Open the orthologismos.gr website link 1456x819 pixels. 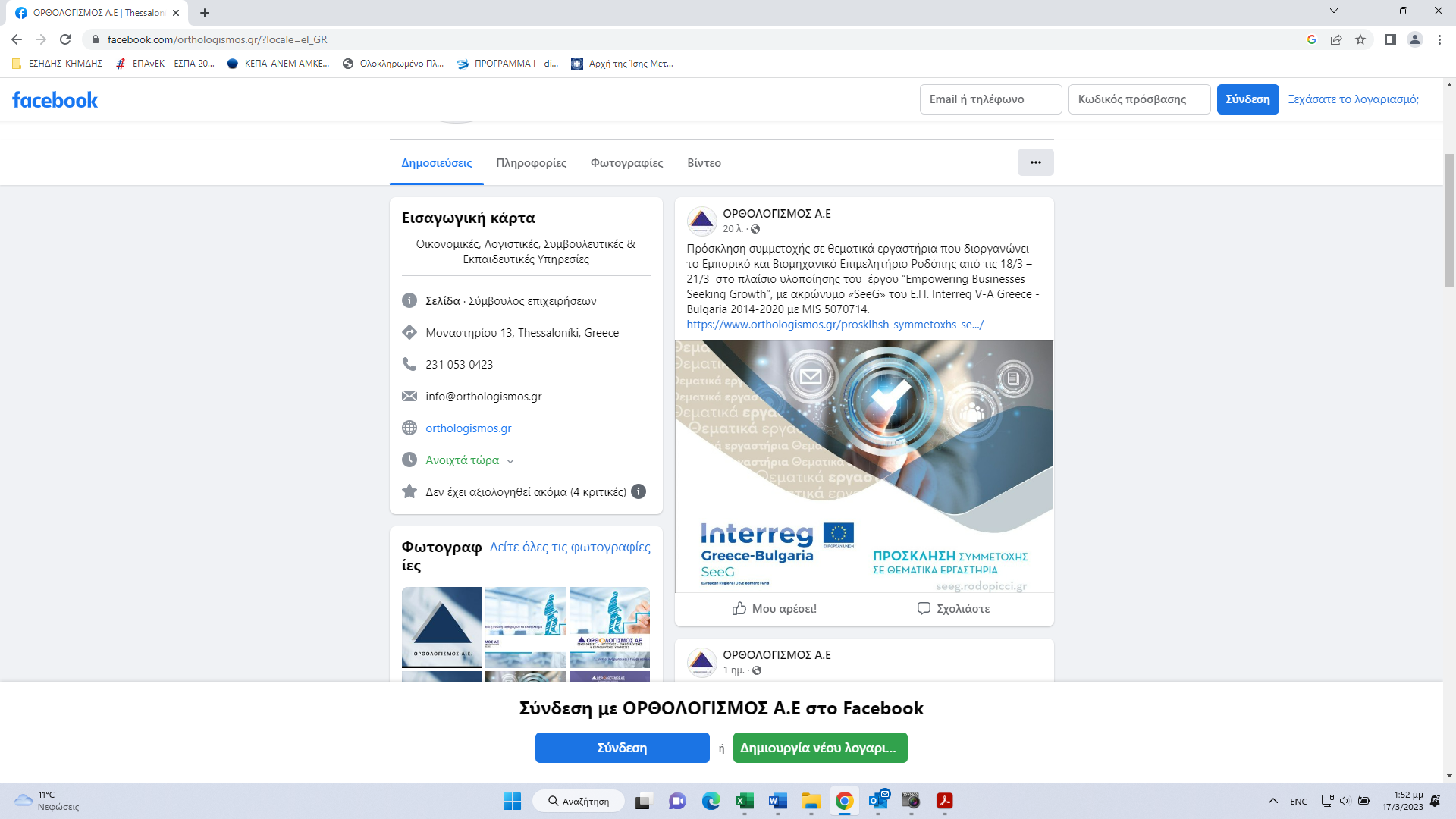pos(468,428)
